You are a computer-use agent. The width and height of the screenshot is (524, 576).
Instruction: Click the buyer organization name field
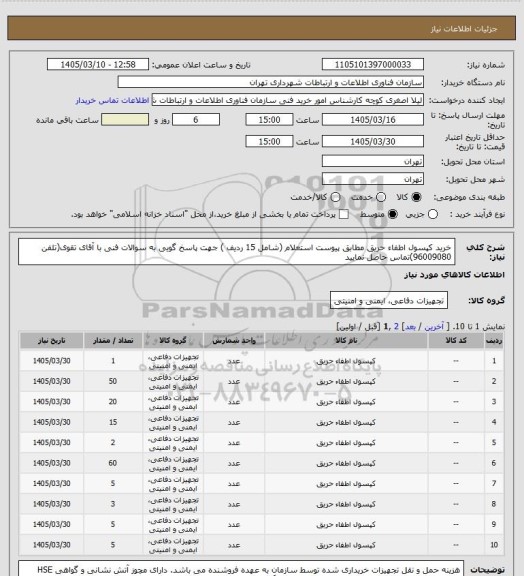[x=270, y=82]
